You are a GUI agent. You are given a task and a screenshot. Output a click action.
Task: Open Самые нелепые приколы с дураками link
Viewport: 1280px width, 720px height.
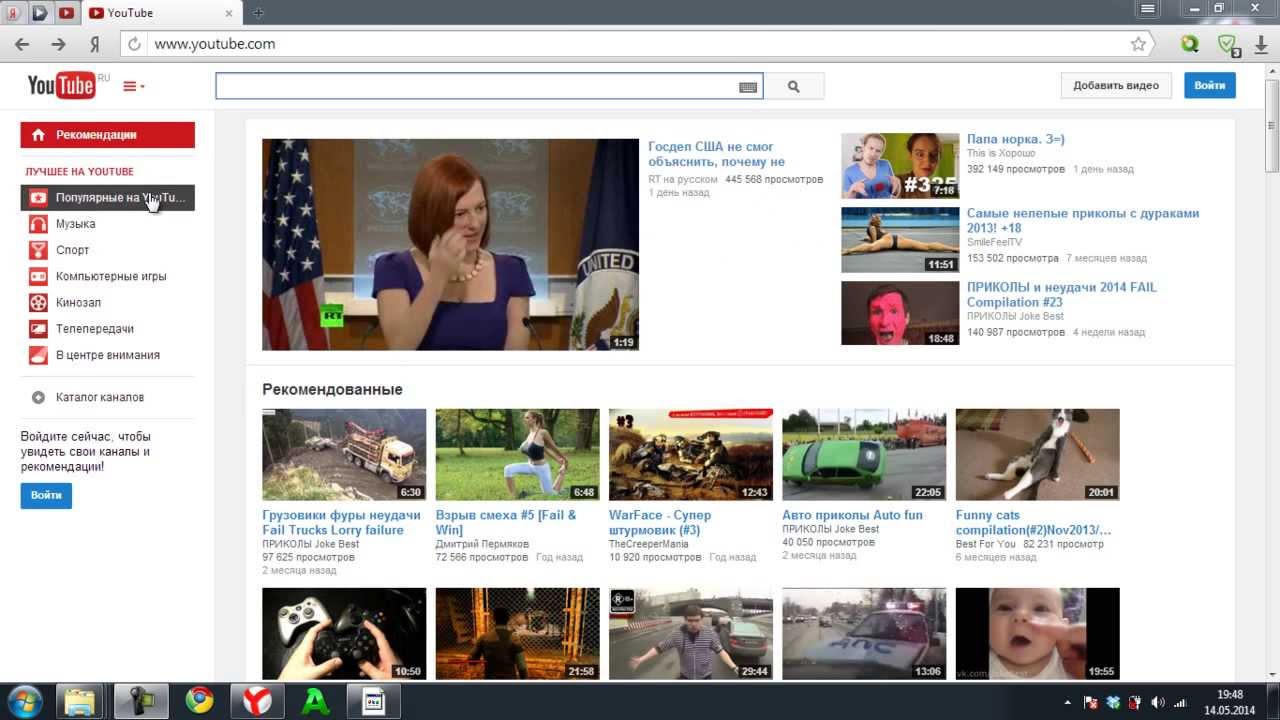coord(1083,220)
